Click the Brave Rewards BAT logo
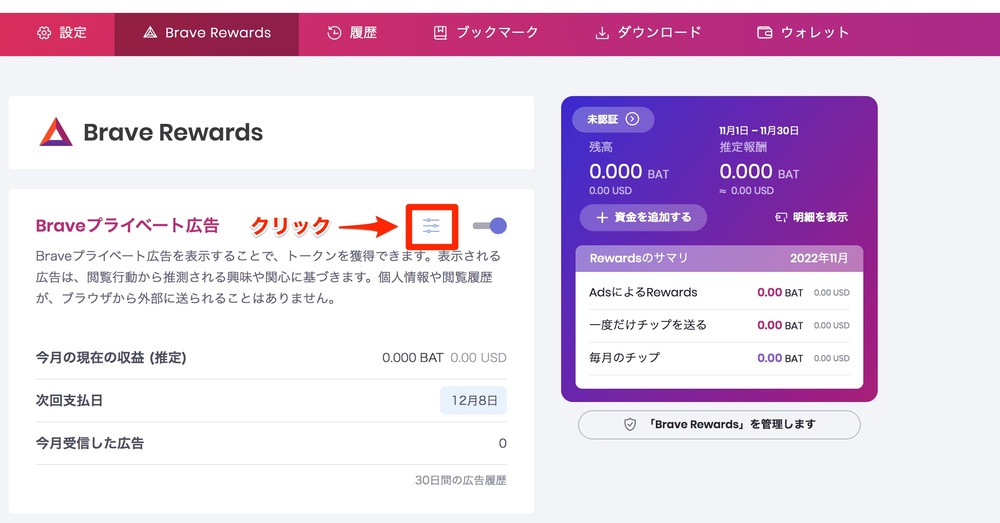Image resolution: width=1000 pixels, height=523 pixels. pos(56,132)
